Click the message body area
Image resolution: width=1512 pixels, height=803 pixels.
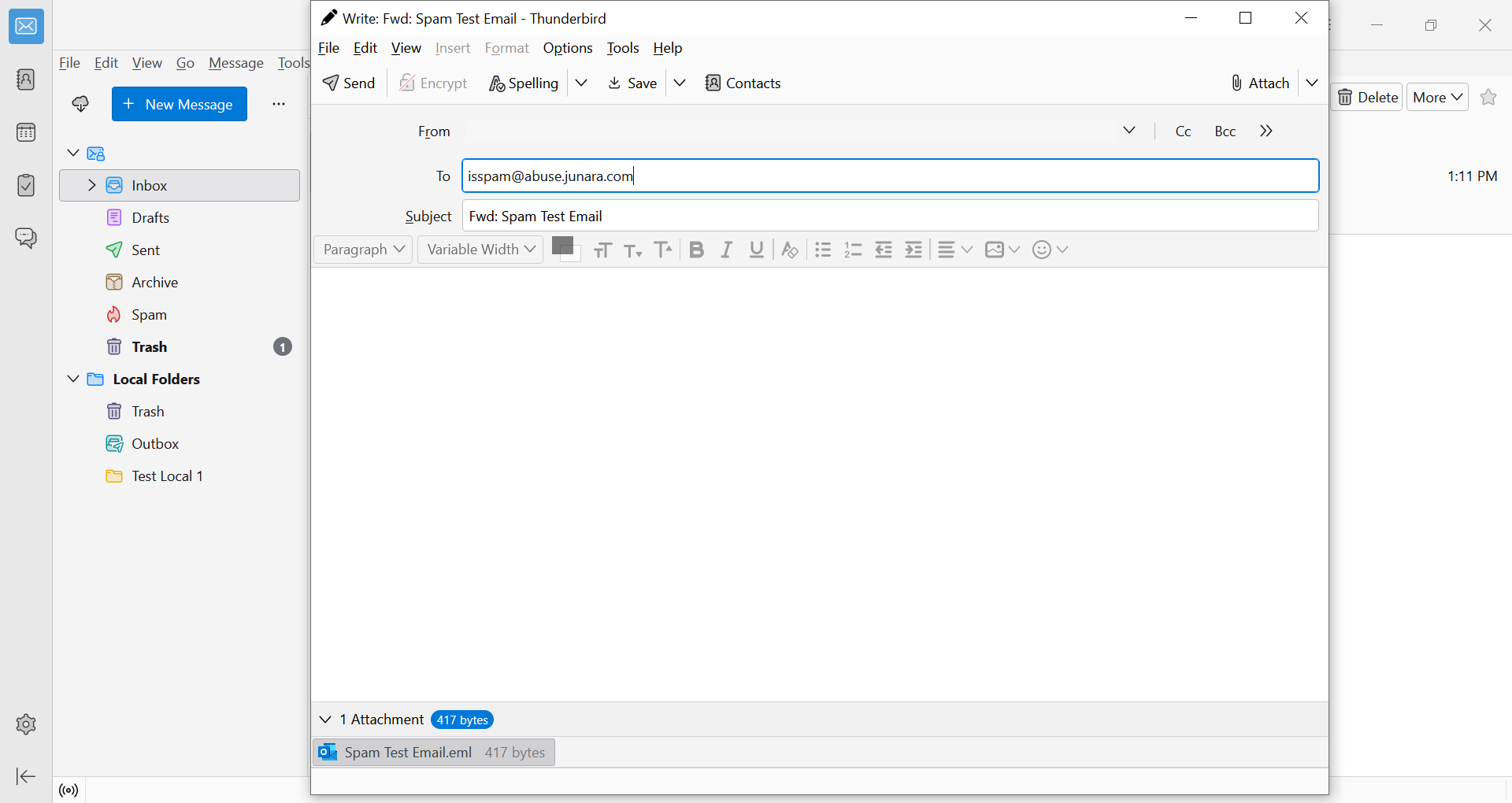click(x=819, y=484)
